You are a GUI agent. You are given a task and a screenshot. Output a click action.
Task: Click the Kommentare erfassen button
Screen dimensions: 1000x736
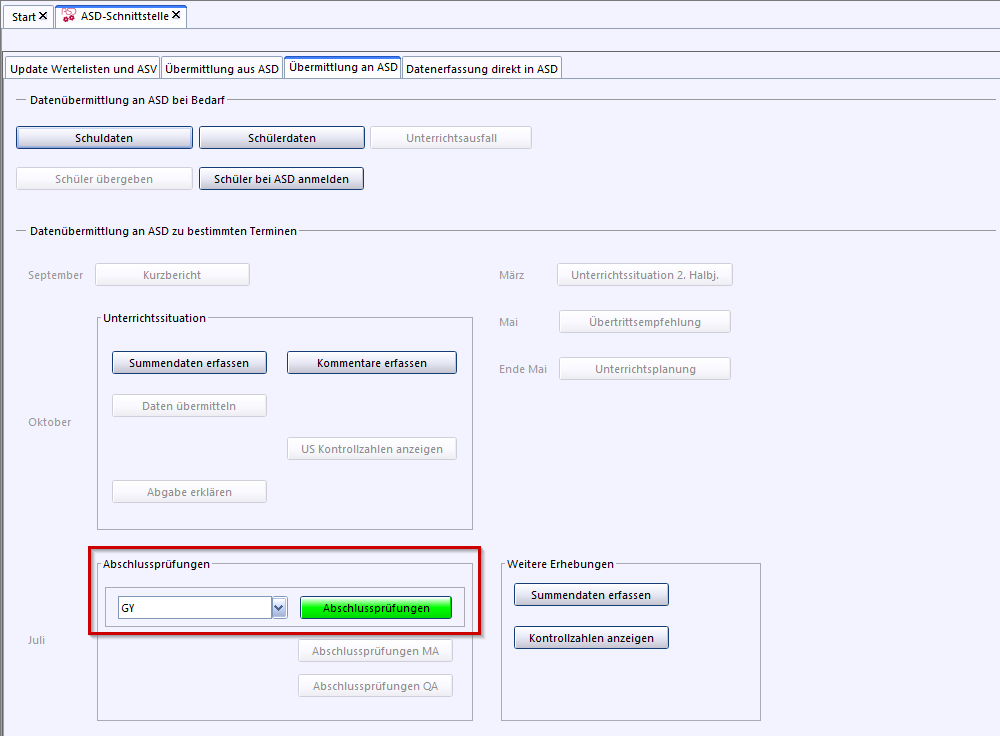coord(372,363)
